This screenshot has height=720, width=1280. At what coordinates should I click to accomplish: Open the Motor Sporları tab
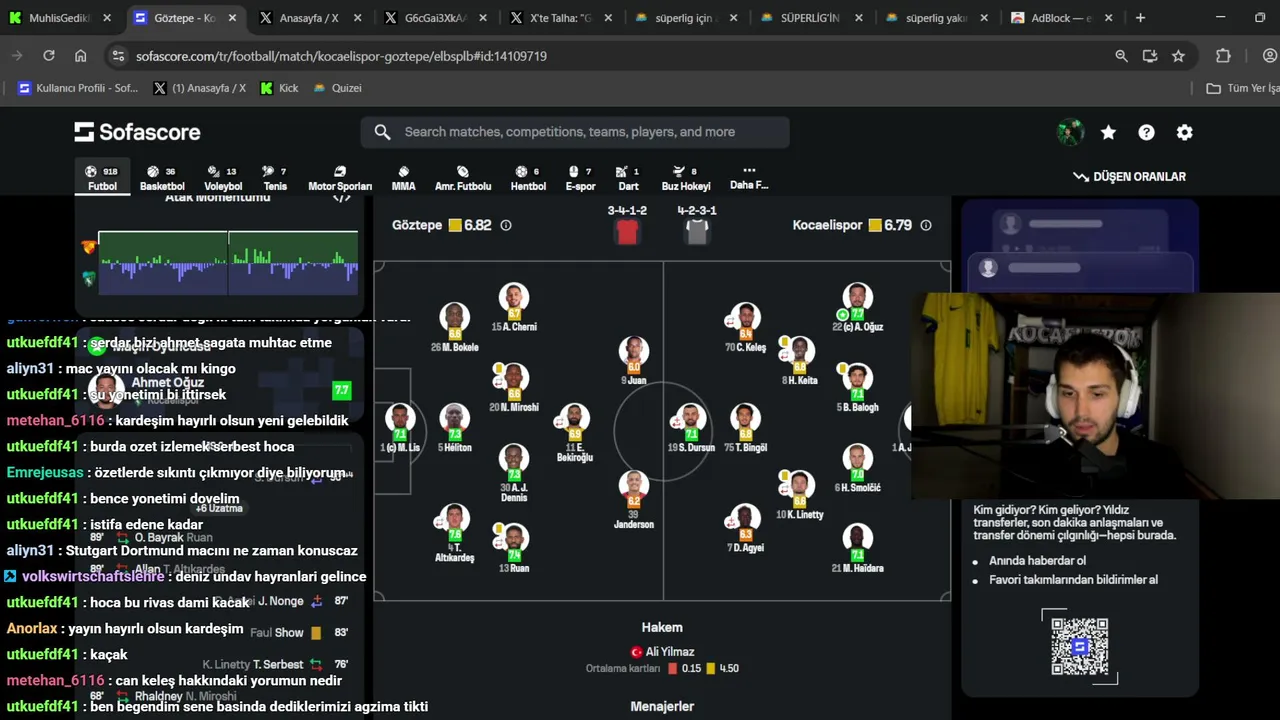pos(340,178)
